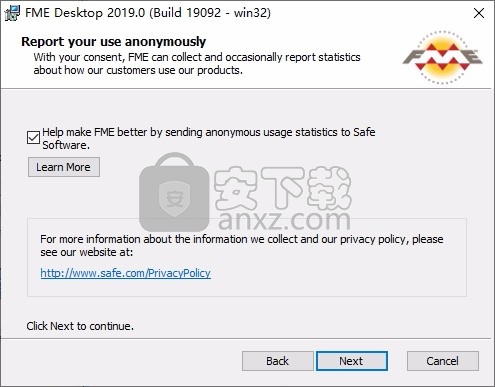Click the shopping bag watermark icon

pyautogui.click(x=174, y=192)
